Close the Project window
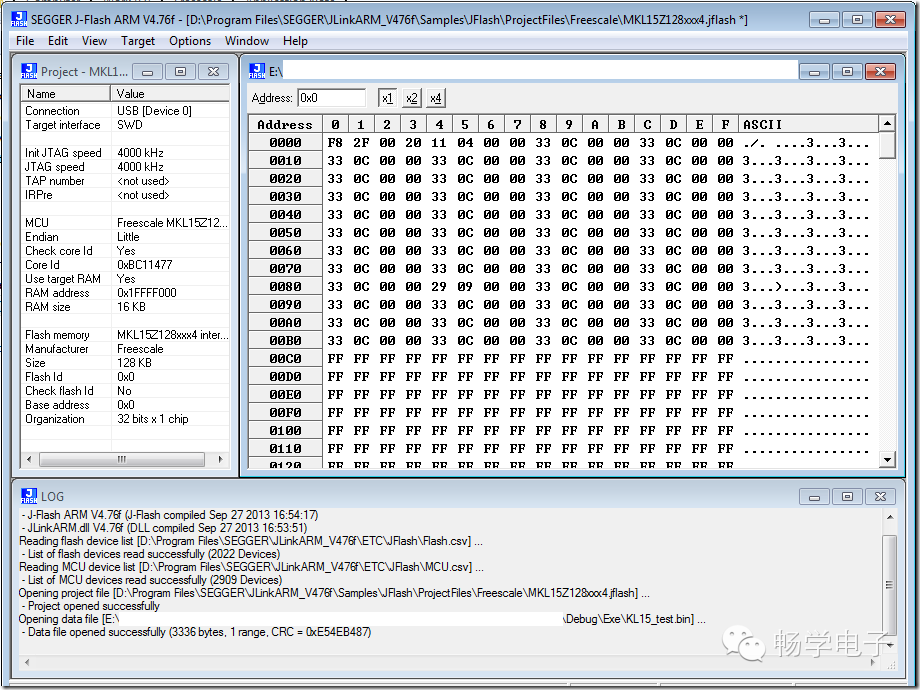Screen dimensions: 920x690 point(214,72)
